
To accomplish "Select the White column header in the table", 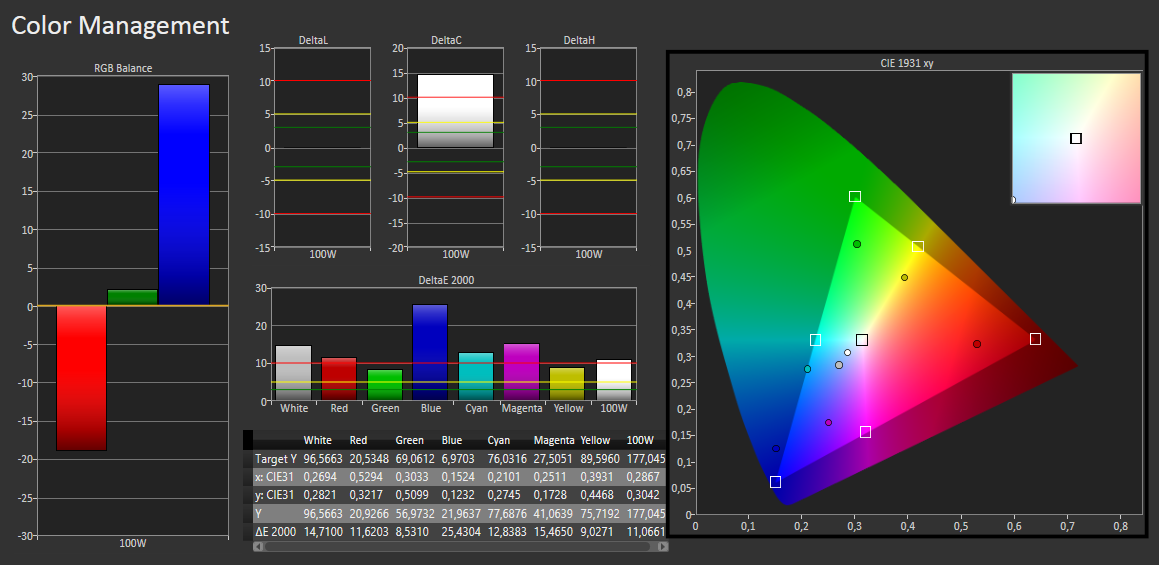I will point(317,440).
